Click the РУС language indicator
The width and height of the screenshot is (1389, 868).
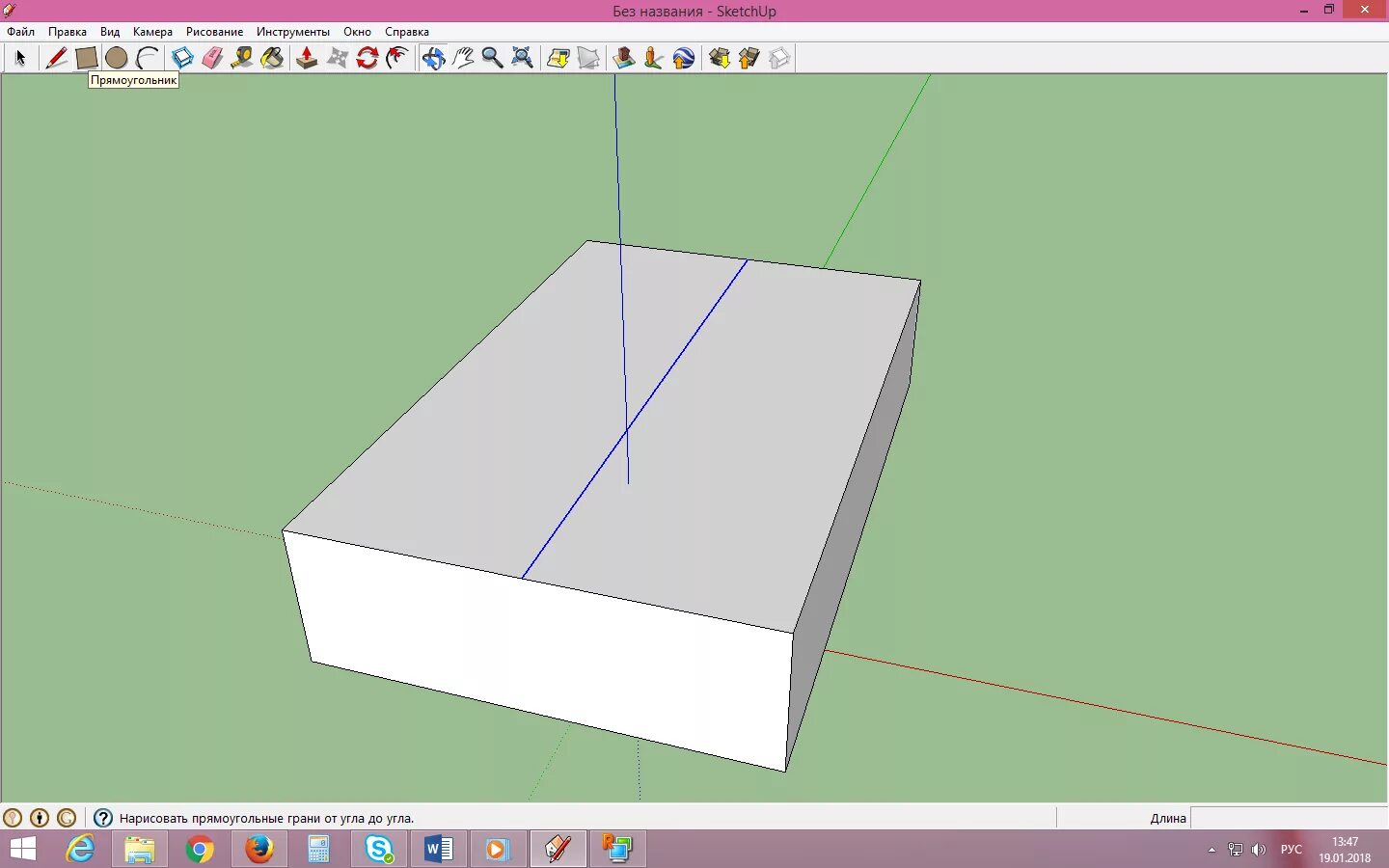(1291, 850)
